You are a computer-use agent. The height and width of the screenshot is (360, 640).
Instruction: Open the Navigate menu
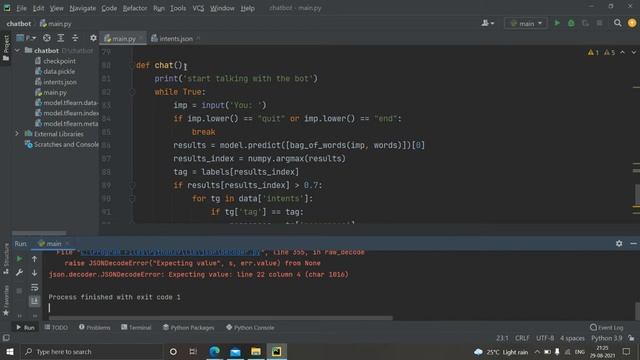coord(82,8)
